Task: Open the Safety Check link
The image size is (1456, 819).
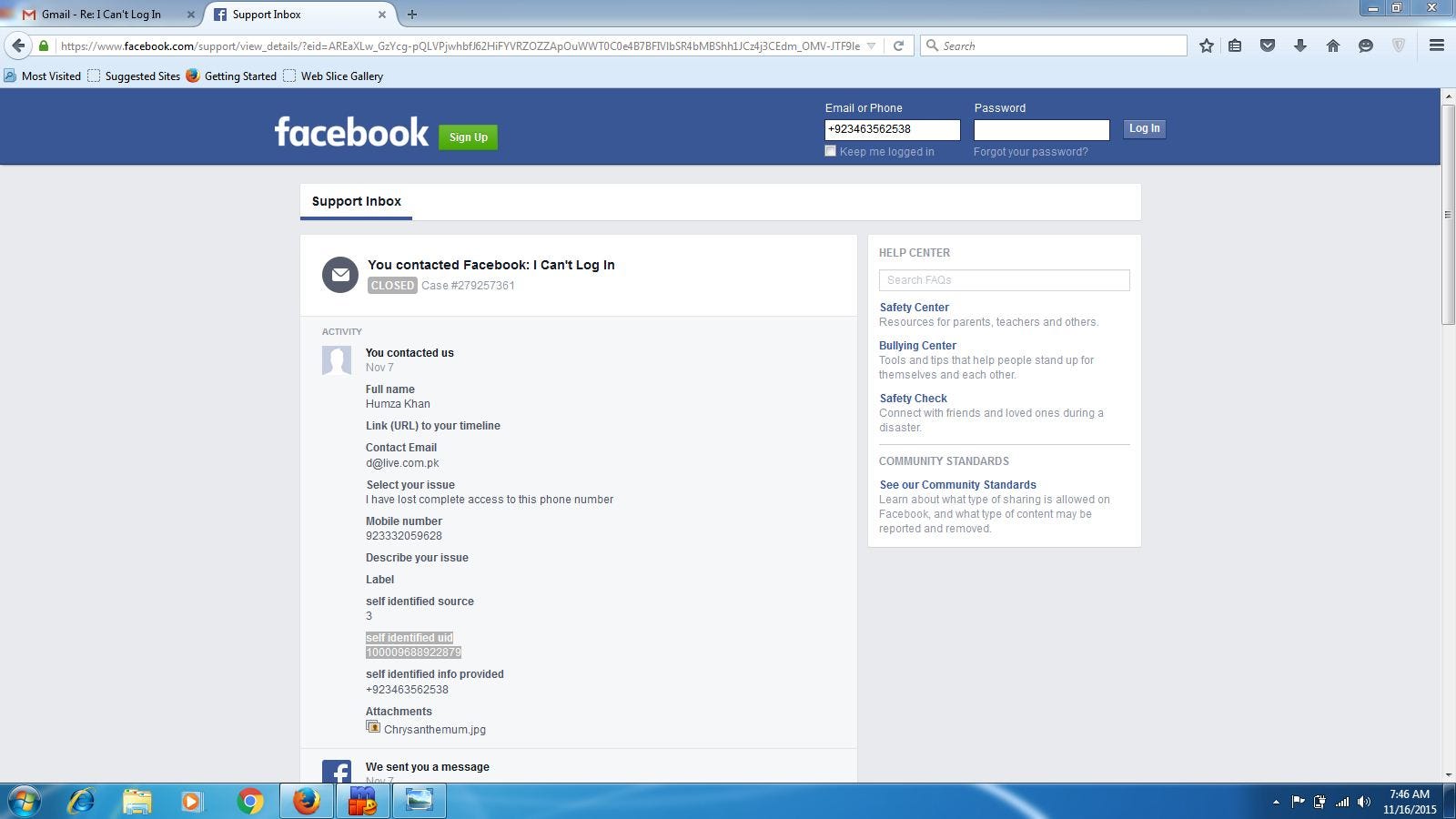Action: tap(914, 399)
